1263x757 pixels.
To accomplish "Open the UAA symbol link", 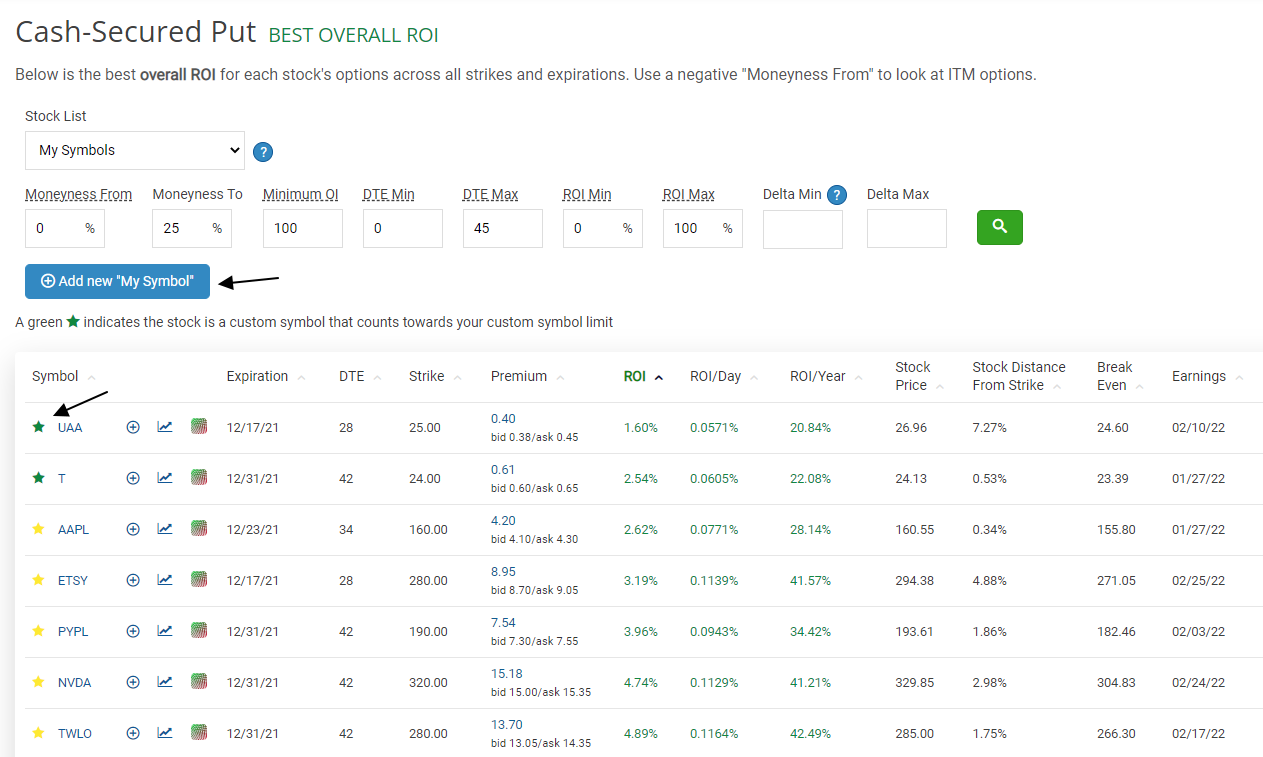I will (x=70, y=427).
